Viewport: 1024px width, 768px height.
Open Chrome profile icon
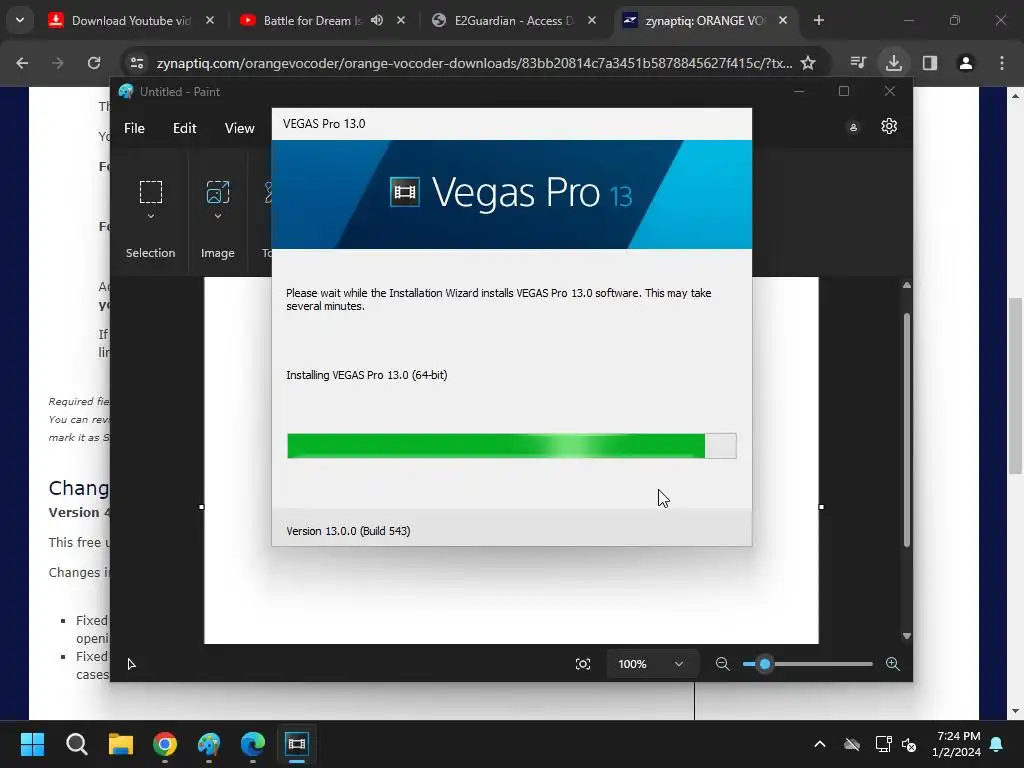pyautogui.click(x=965, y=63)
